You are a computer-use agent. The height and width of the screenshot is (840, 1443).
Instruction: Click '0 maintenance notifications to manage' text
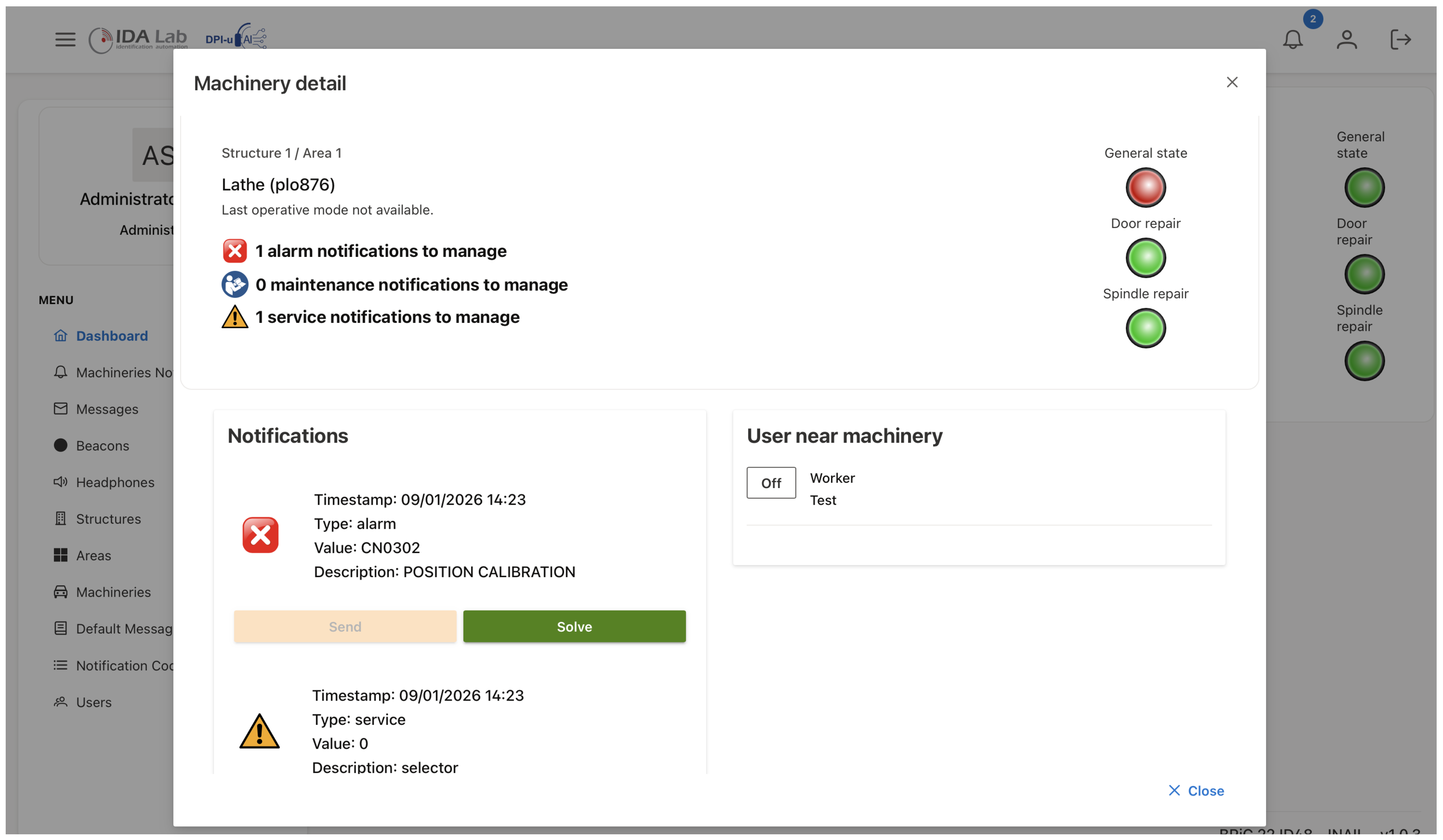(411, 285)
